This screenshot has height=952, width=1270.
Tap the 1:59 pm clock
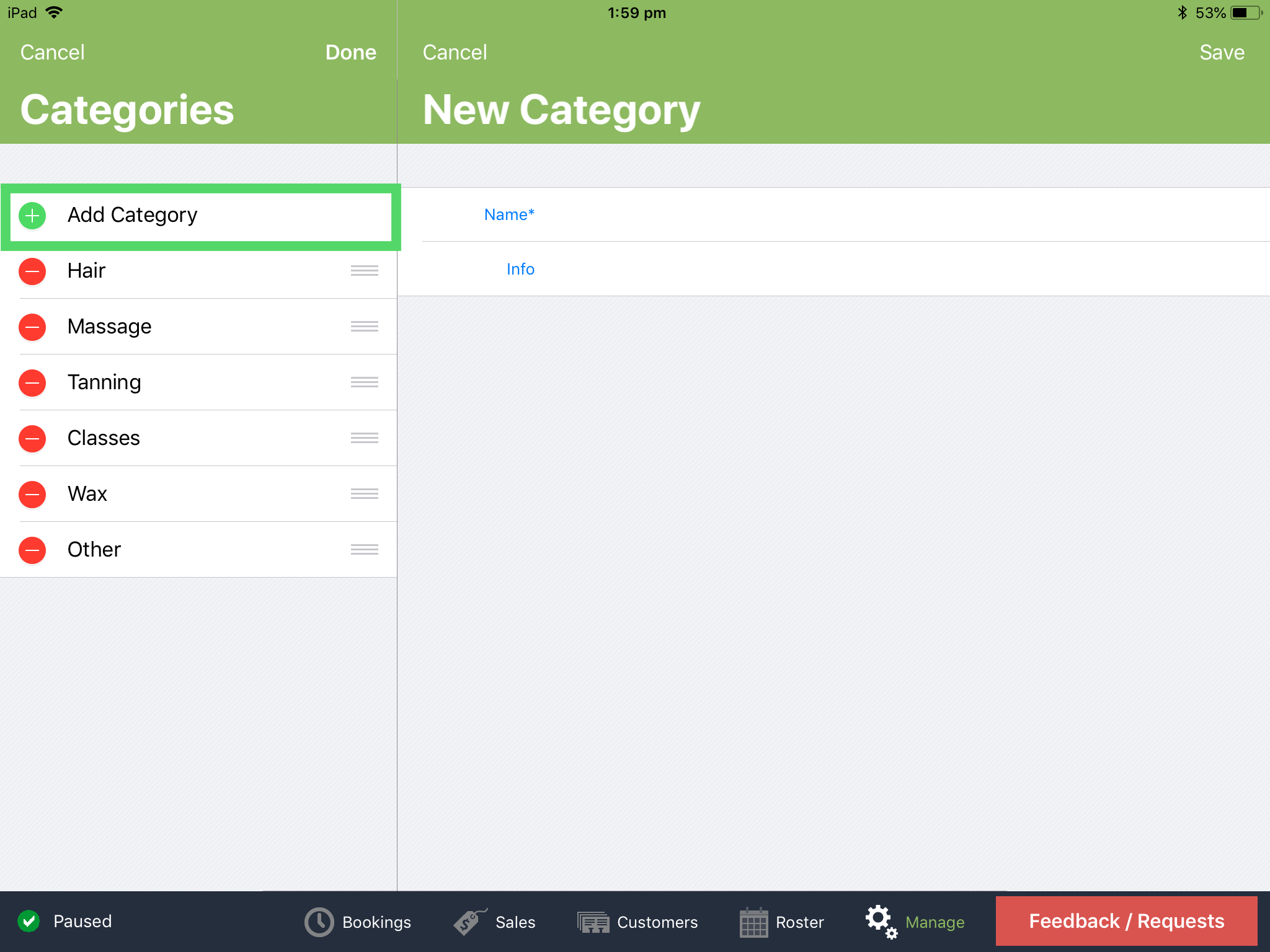click(x=637, y=12)
